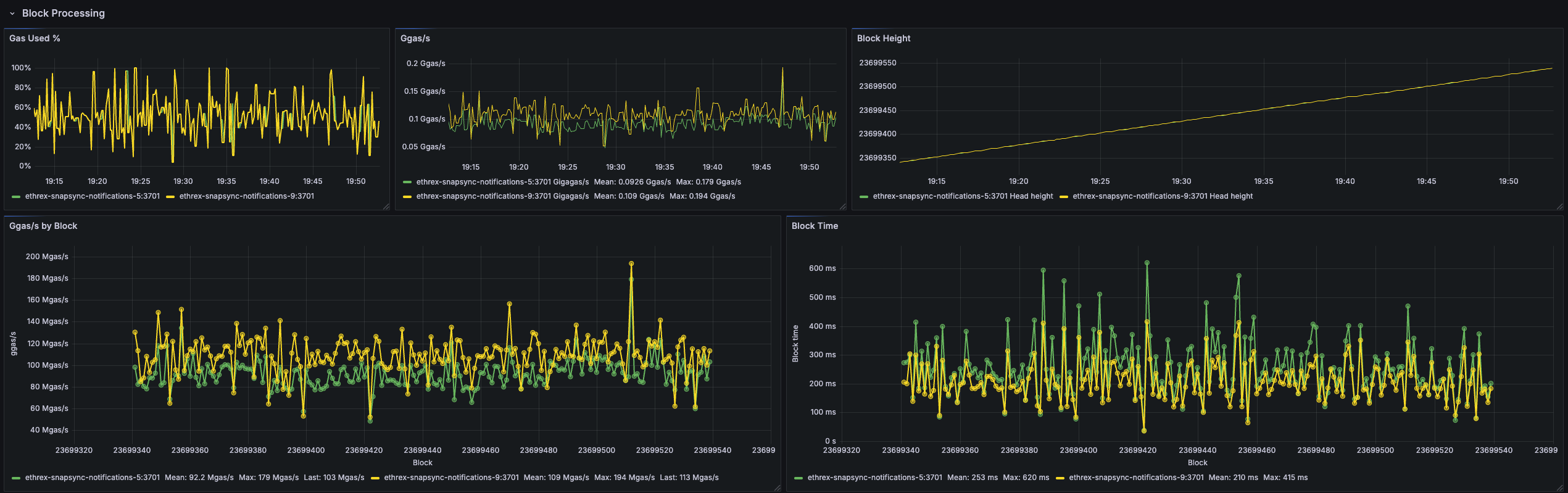Click resize handle of the Ggas/s panel

click(842, 207)
